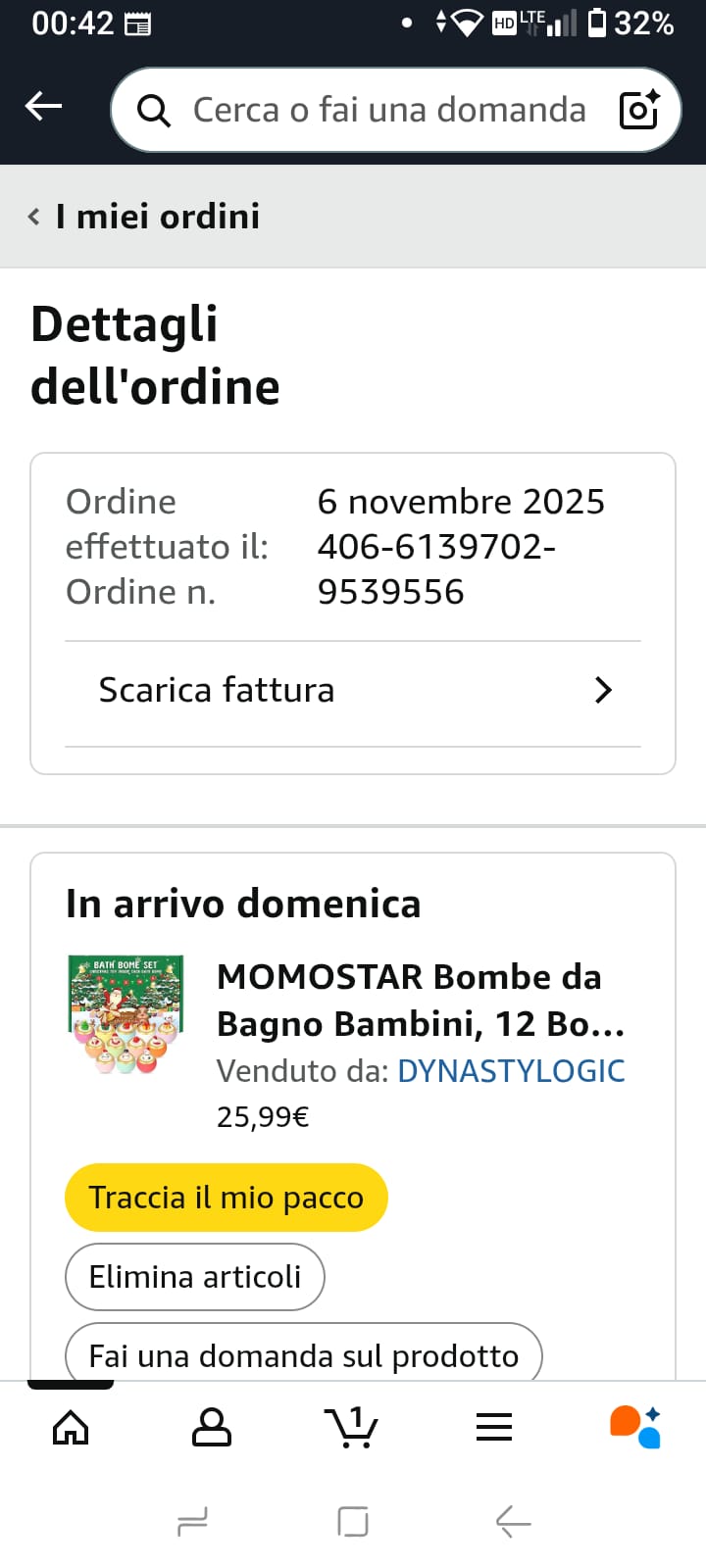Tap the bath bomb product thumbnail
The image size is (706, 1568).
coord(126,1015)
